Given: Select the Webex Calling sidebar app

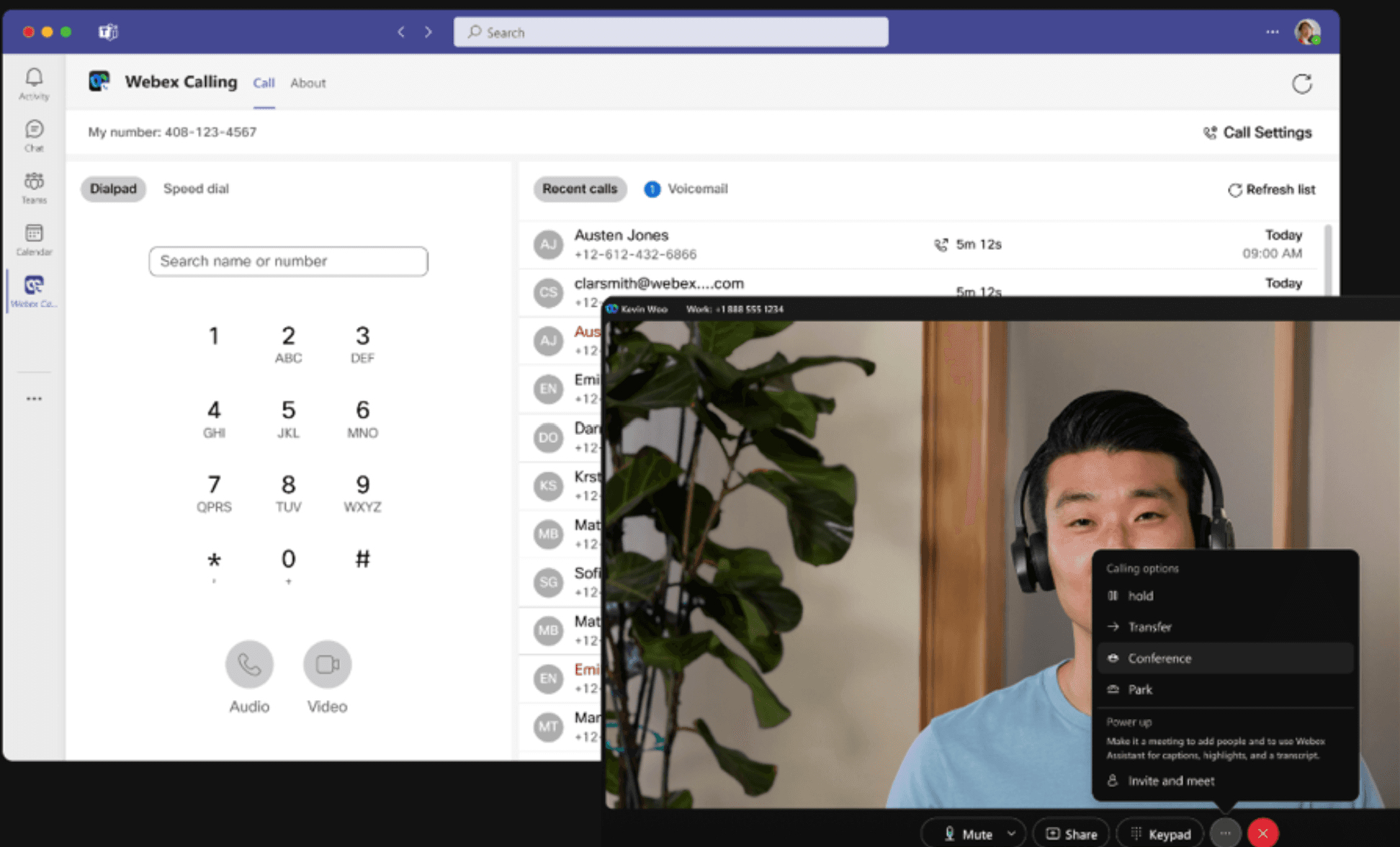Looking at the screenshot, I should coord(34,291).
